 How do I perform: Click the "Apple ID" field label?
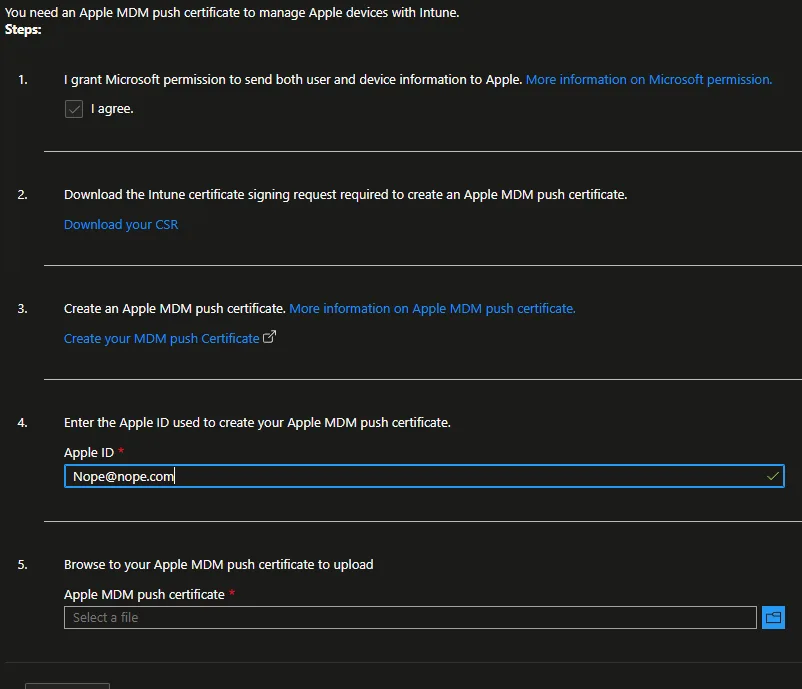click(x=88, y=452)
